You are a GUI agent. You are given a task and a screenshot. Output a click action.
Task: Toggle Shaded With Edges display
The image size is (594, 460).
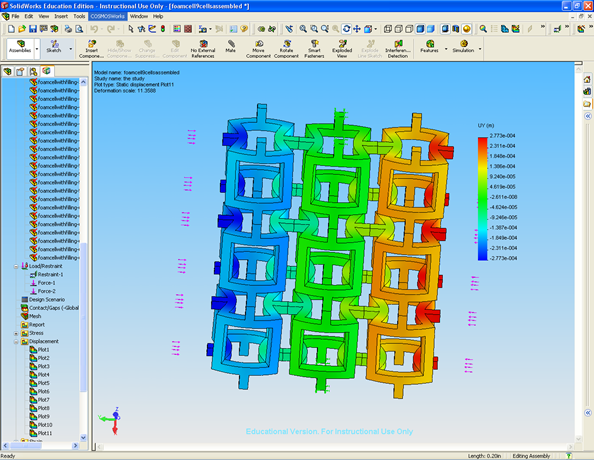click(x=420, y=29)
